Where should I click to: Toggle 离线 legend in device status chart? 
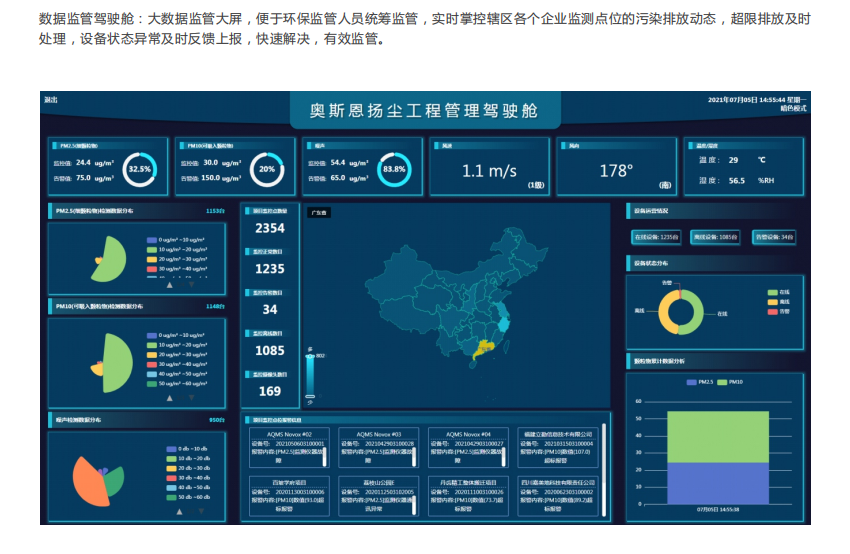coord(778,302)
